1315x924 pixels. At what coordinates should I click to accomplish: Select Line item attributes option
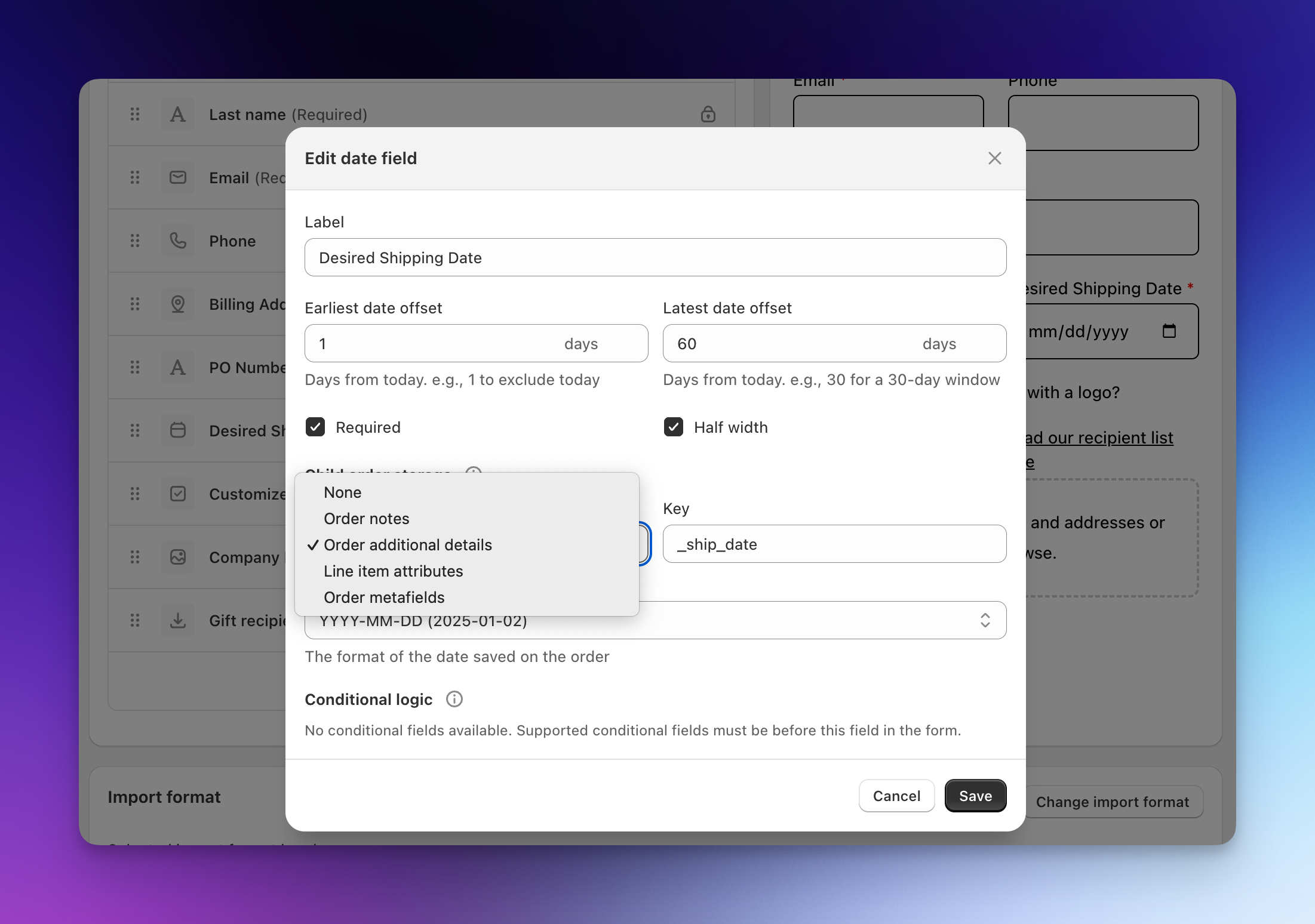click(x=467, y=571)
